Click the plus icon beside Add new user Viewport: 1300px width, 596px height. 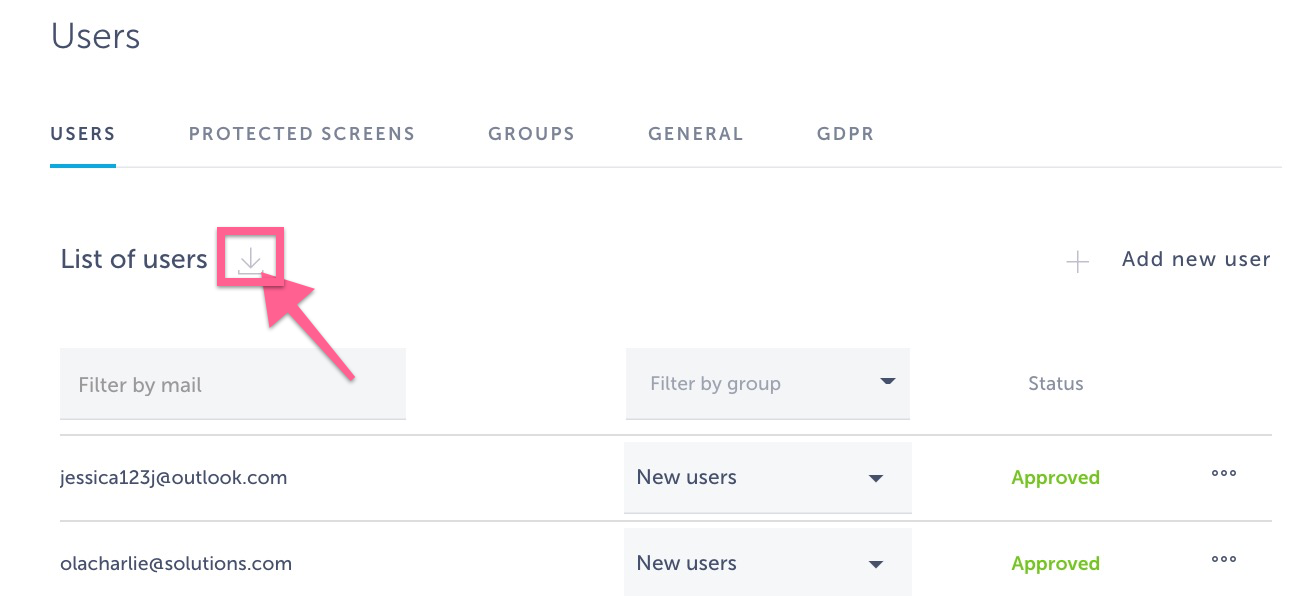pyautogui.click(x=1078, y=261)
